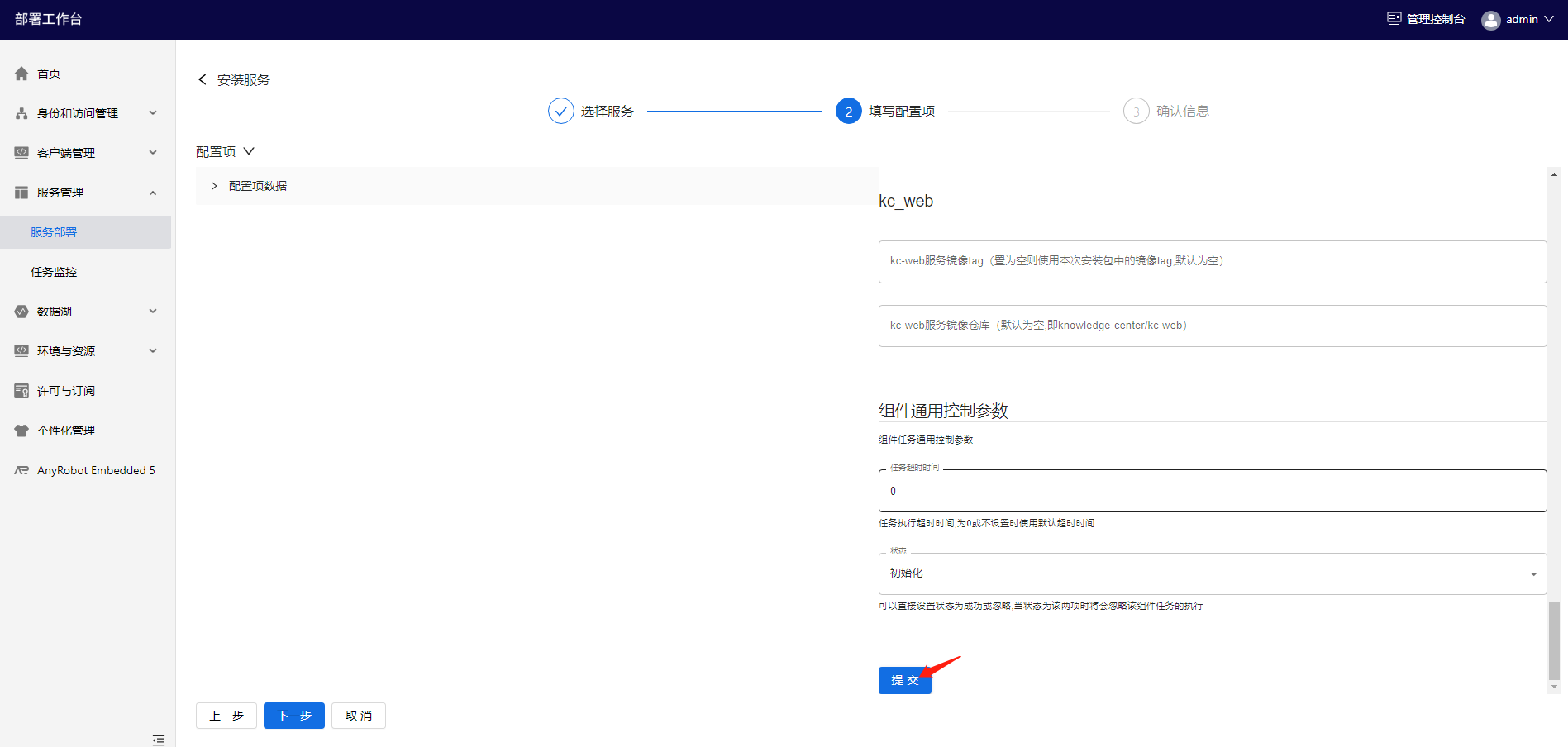Click the 个性化管理 shirt icon
This screenshot has height=747, width=1568.
21,431
